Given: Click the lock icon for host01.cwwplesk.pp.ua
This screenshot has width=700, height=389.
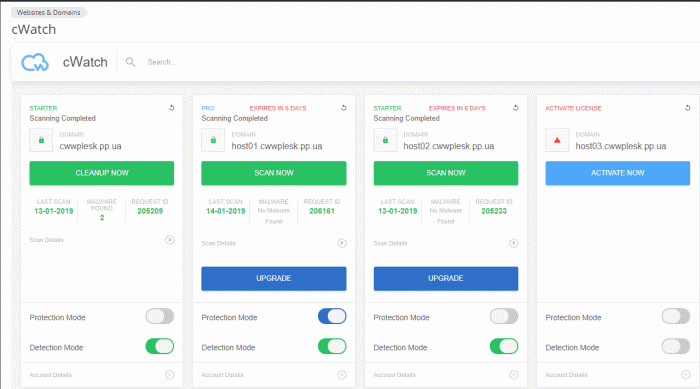Looking at the screenshot, I should click(x=213, y=140).
